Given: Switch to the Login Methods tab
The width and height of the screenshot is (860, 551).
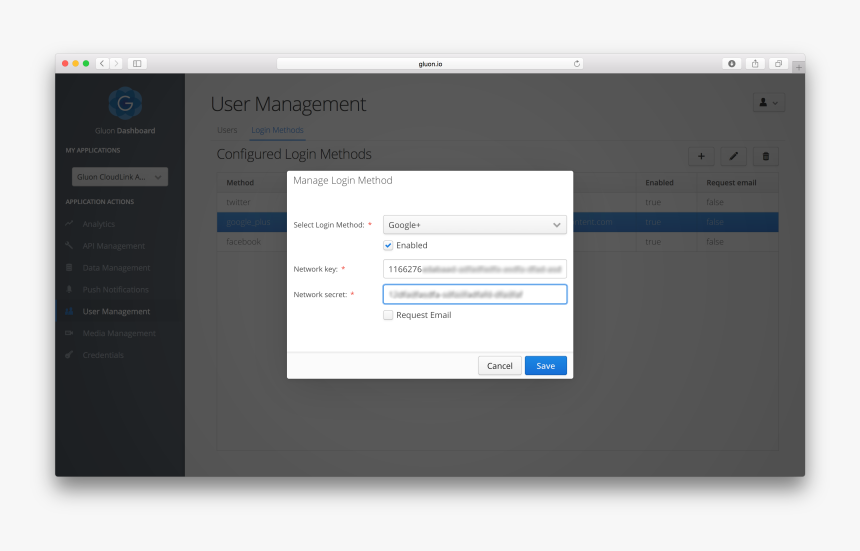Looking at the screenshot, I should (x=277, y=130).
